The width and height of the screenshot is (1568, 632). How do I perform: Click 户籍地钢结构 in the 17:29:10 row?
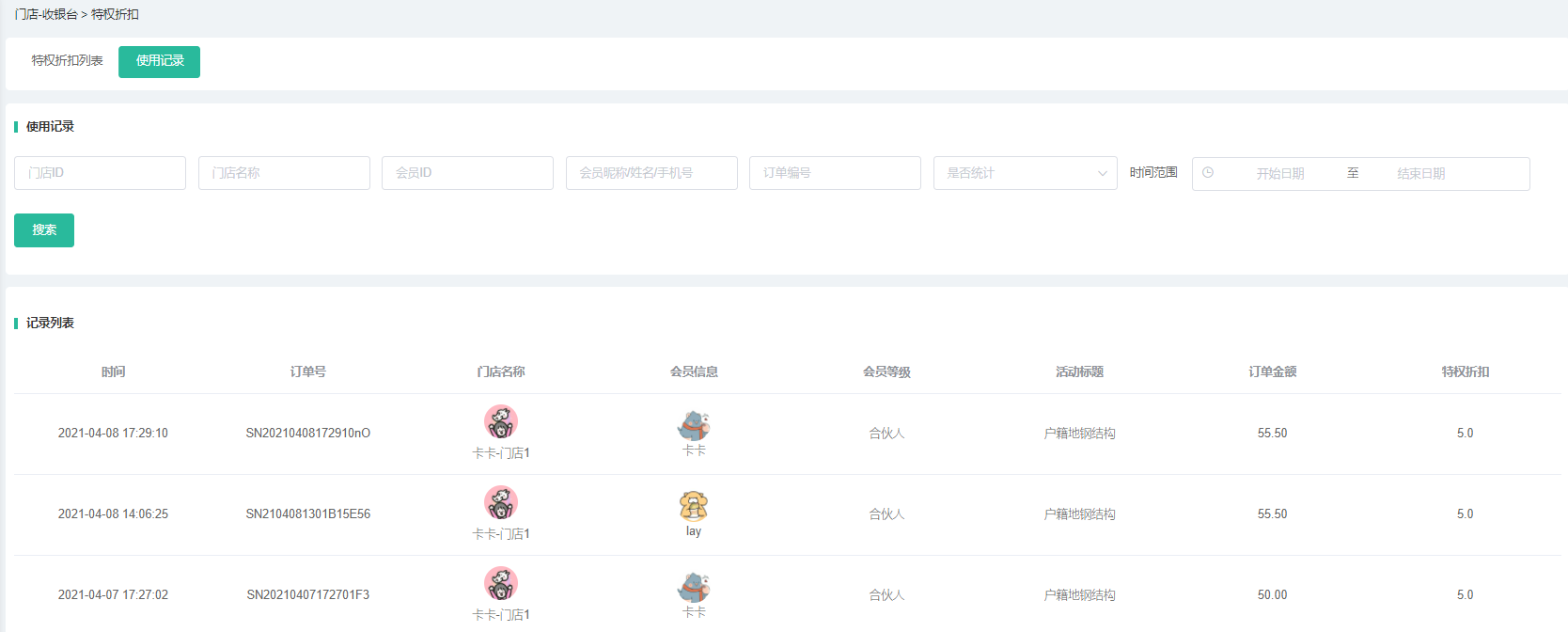pos(1079,434)
